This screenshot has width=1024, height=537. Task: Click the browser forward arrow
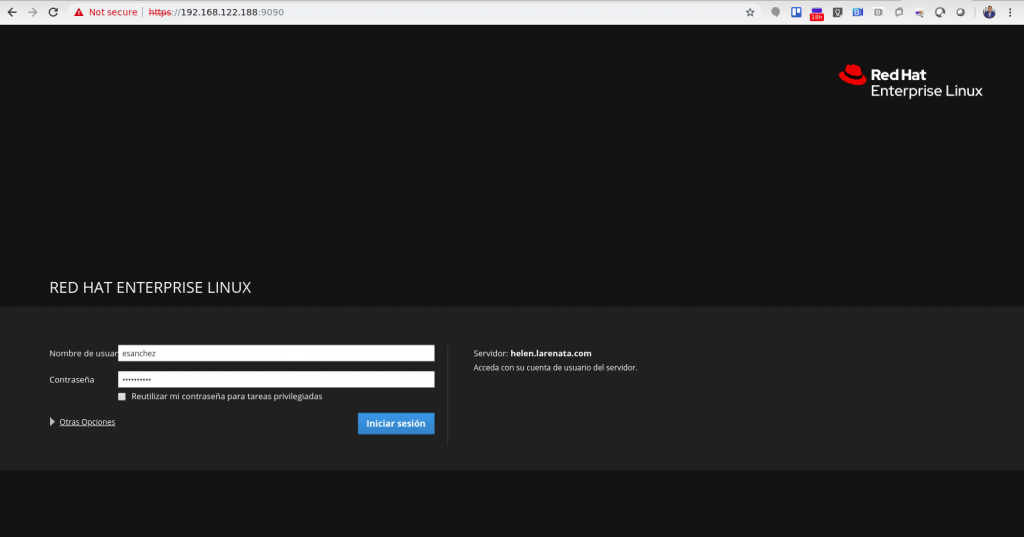coord(33,12)
